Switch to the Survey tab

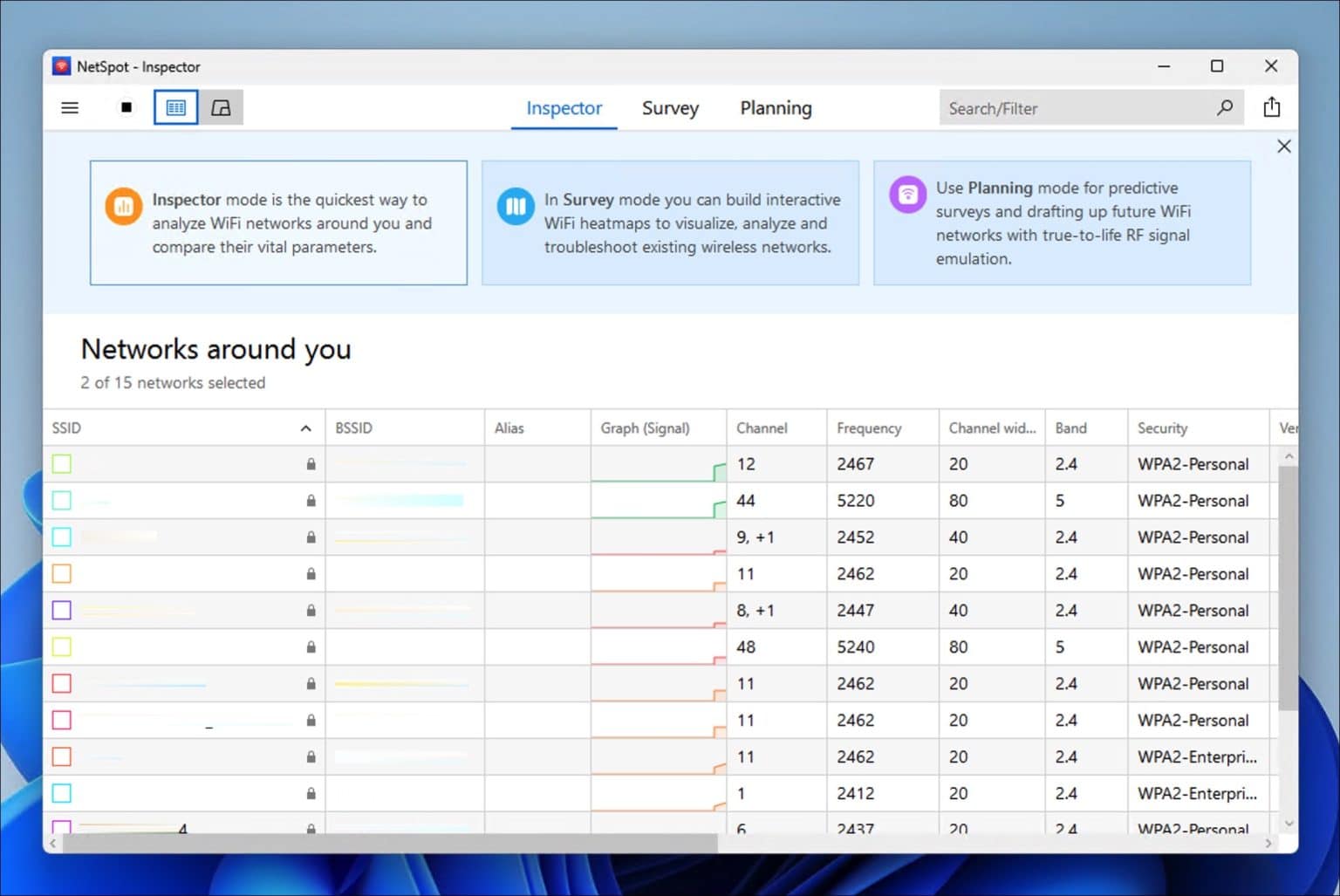(670, 107)
